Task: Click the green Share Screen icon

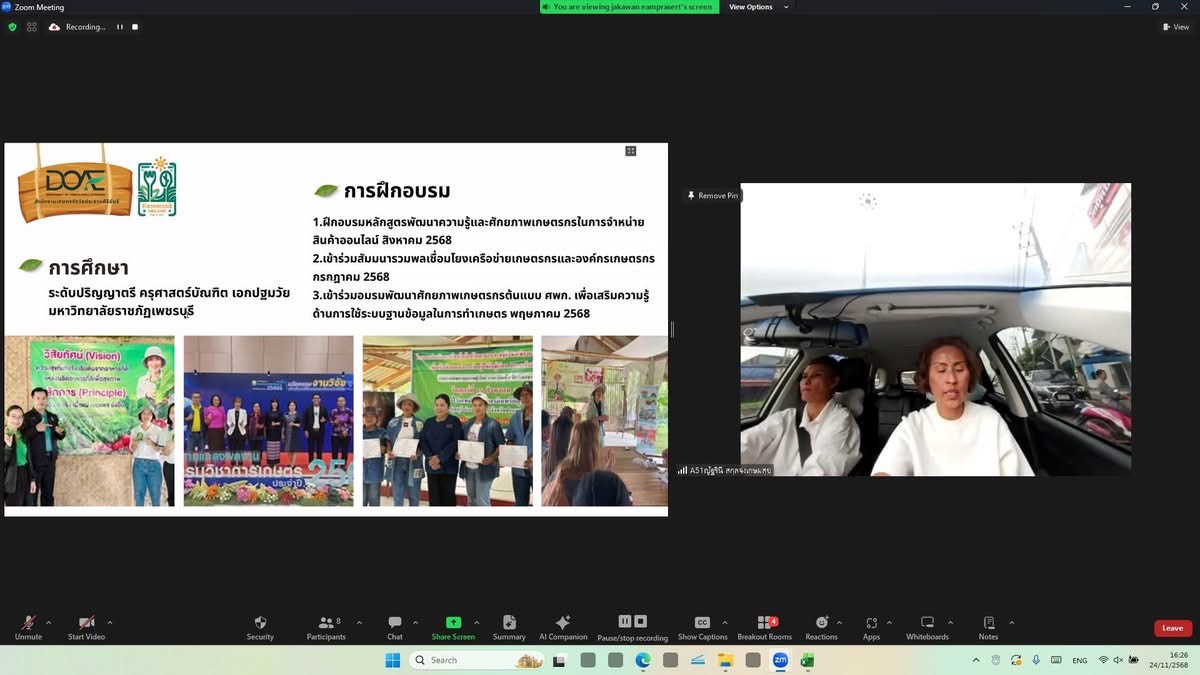Action: tap(453, 622)
